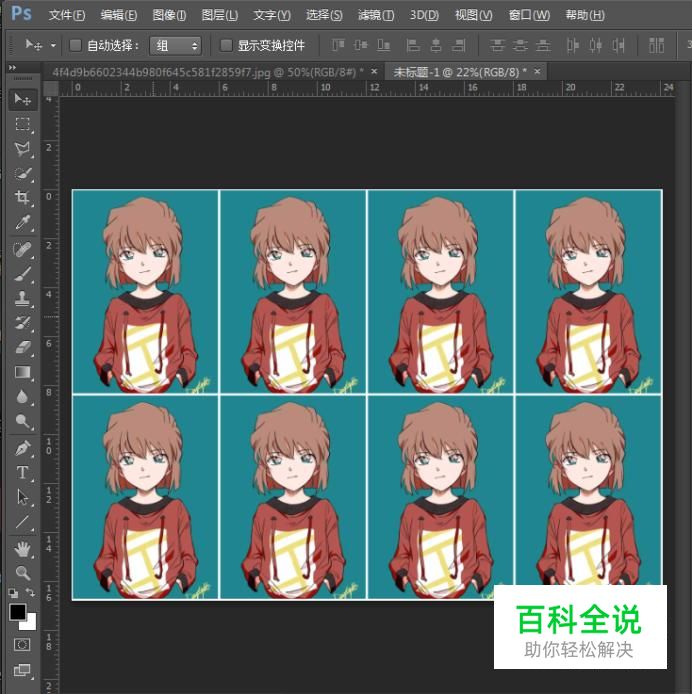
Task: Click align vertical centers icon
Action: pyautogui.click(x=361, y=45)
